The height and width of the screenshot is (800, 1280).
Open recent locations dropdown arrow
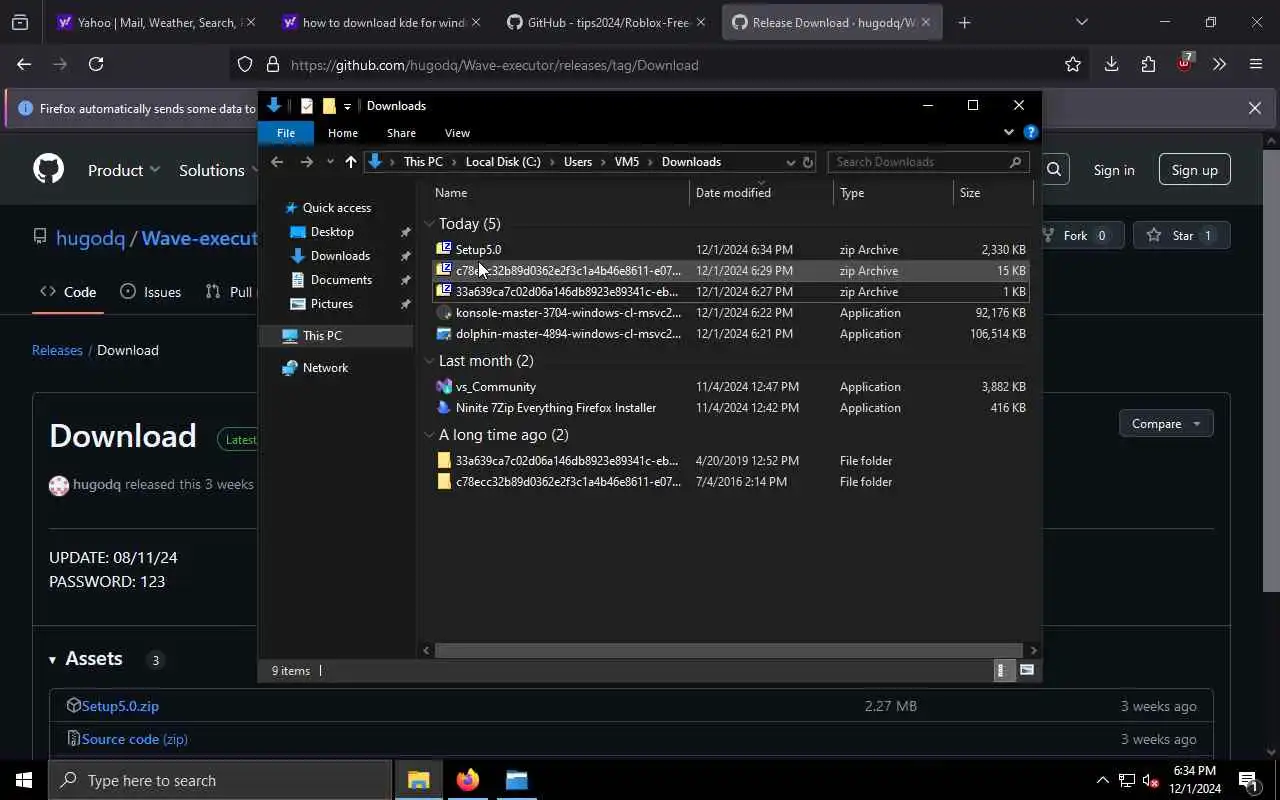(x=330, y=162)
